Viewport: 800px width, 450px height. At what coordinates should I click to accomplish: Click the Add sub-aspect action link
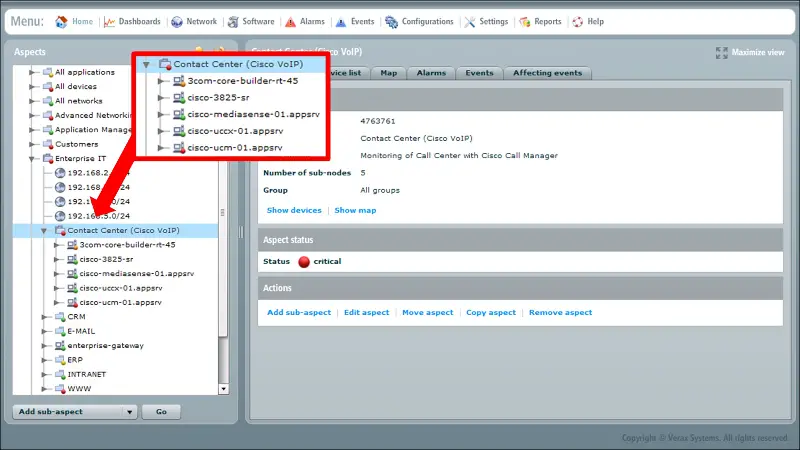point(299,312)
